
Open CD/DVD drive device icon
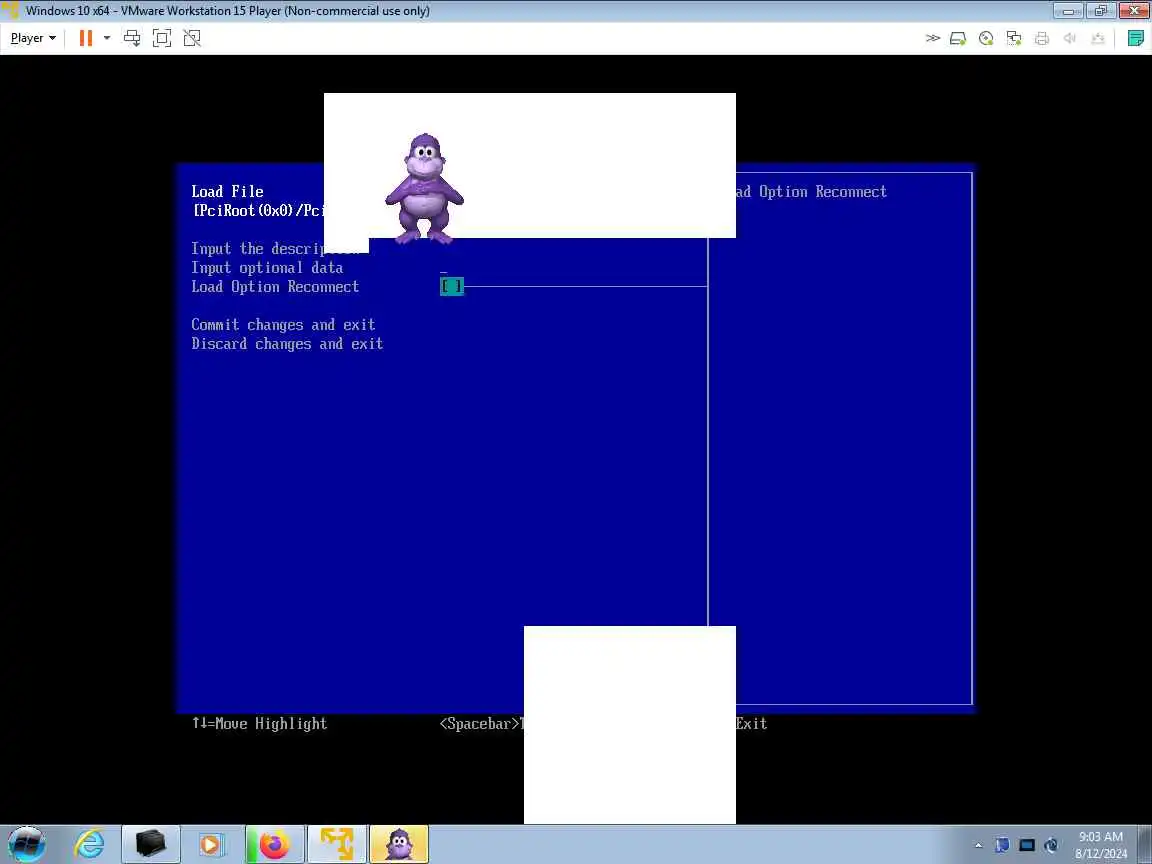(986, 38)
